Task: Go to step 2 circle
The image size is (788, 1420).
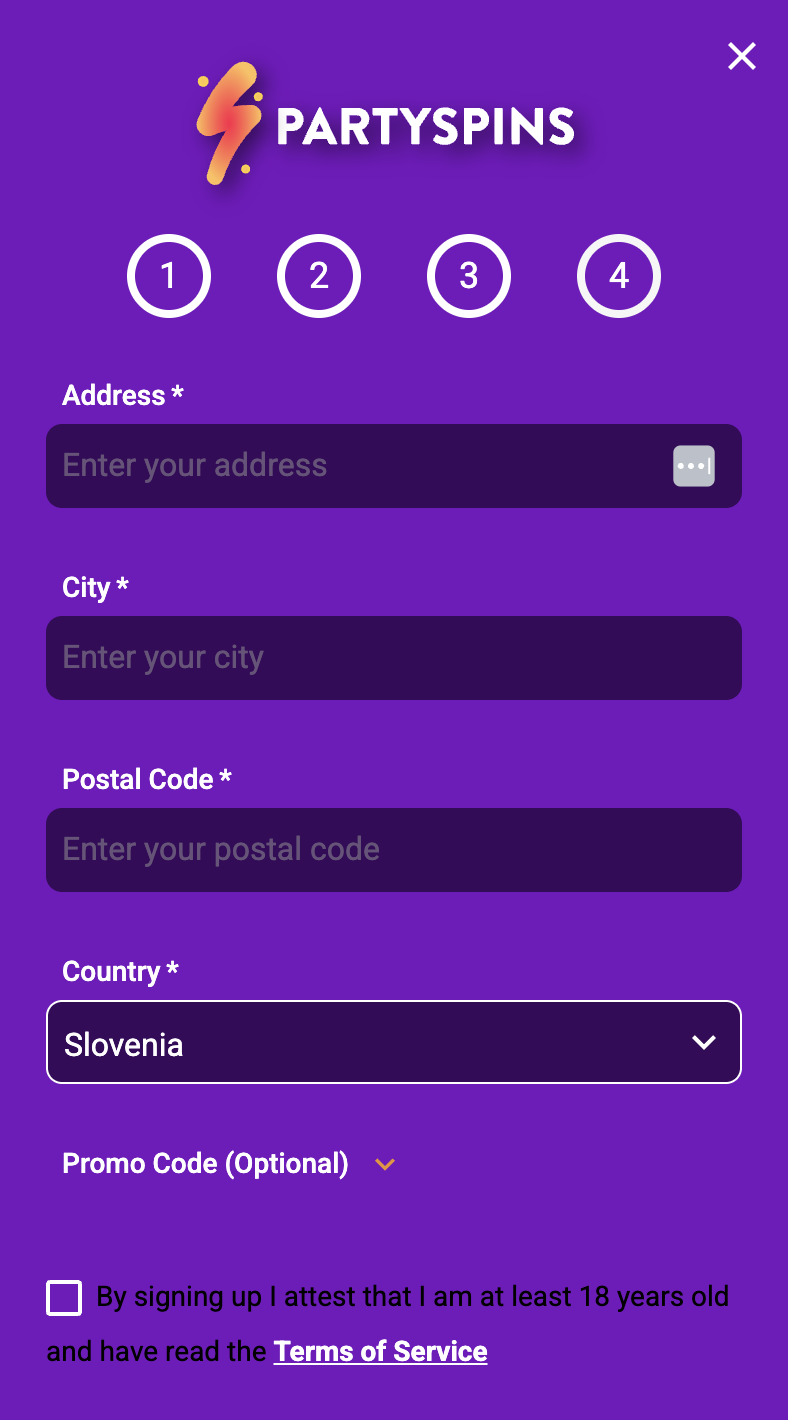Action: click(x=319, y=276)
